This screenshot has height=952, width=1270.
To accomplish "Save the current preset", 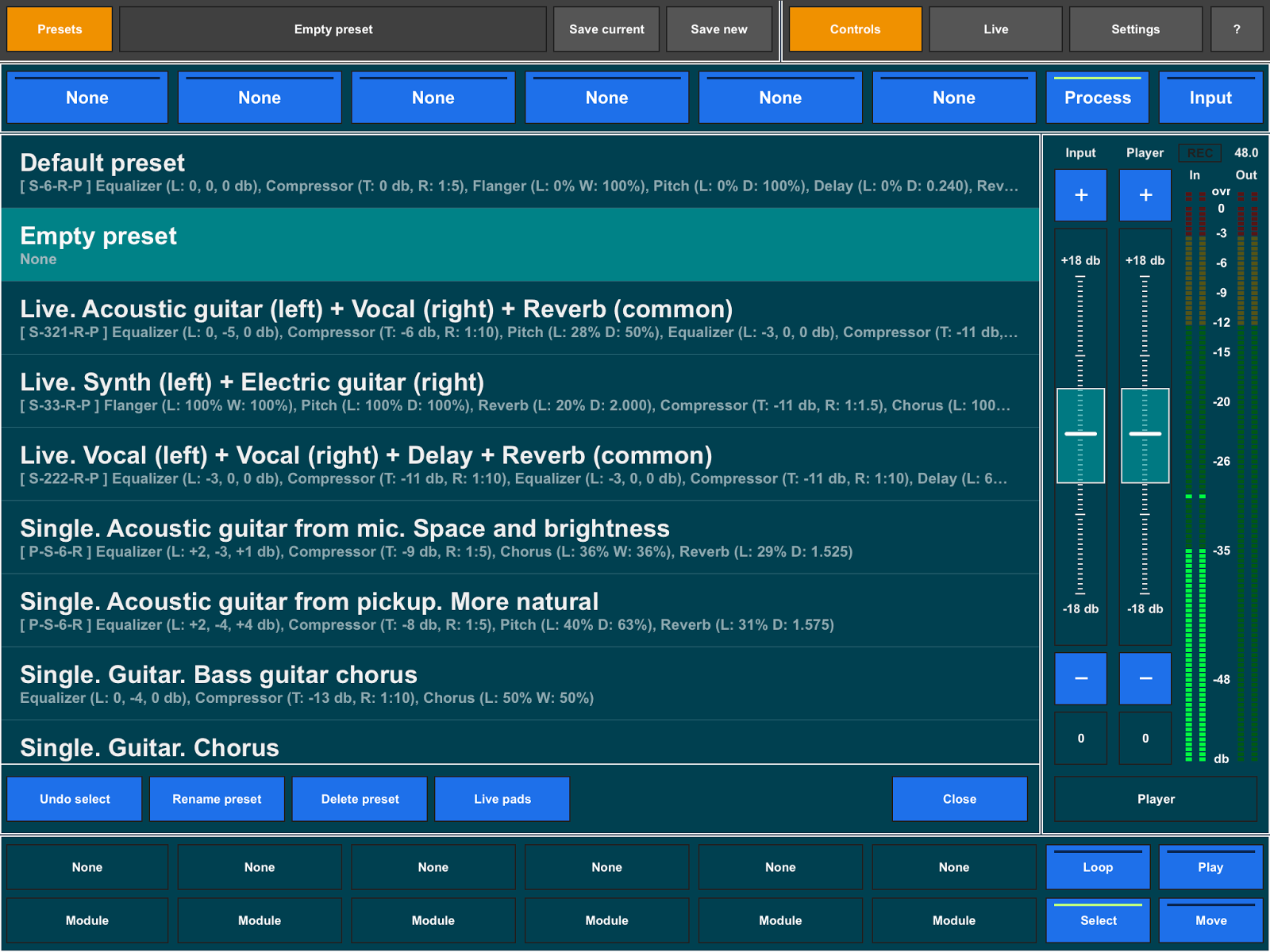I will tap(606, 29).
